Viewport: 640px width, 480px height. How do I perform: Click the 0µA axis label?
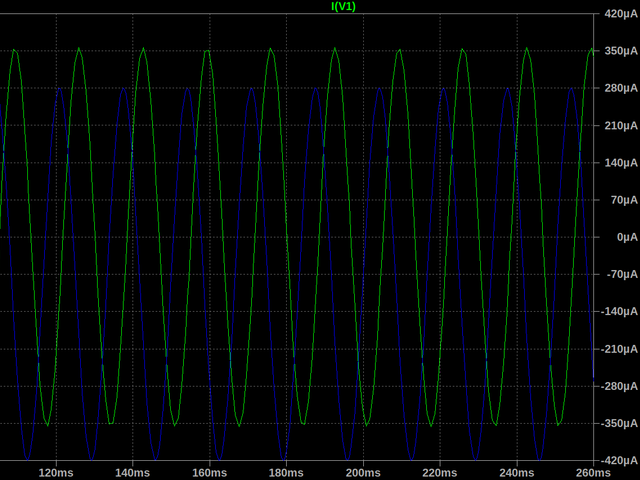point(622,238)
